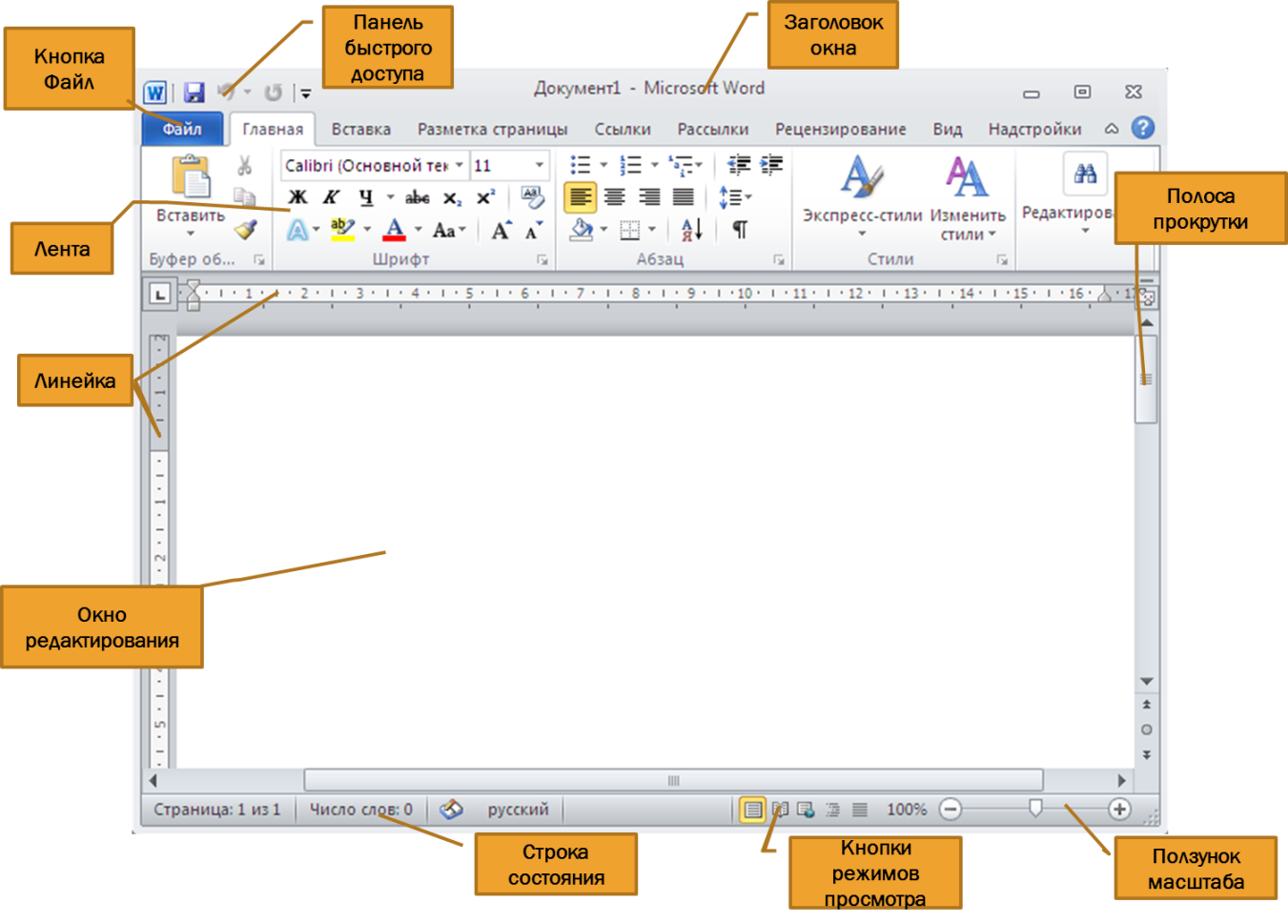Click the Undo arrow icon
The width and height of the screenshot is (1288, 924).
(x=227, y=92)
